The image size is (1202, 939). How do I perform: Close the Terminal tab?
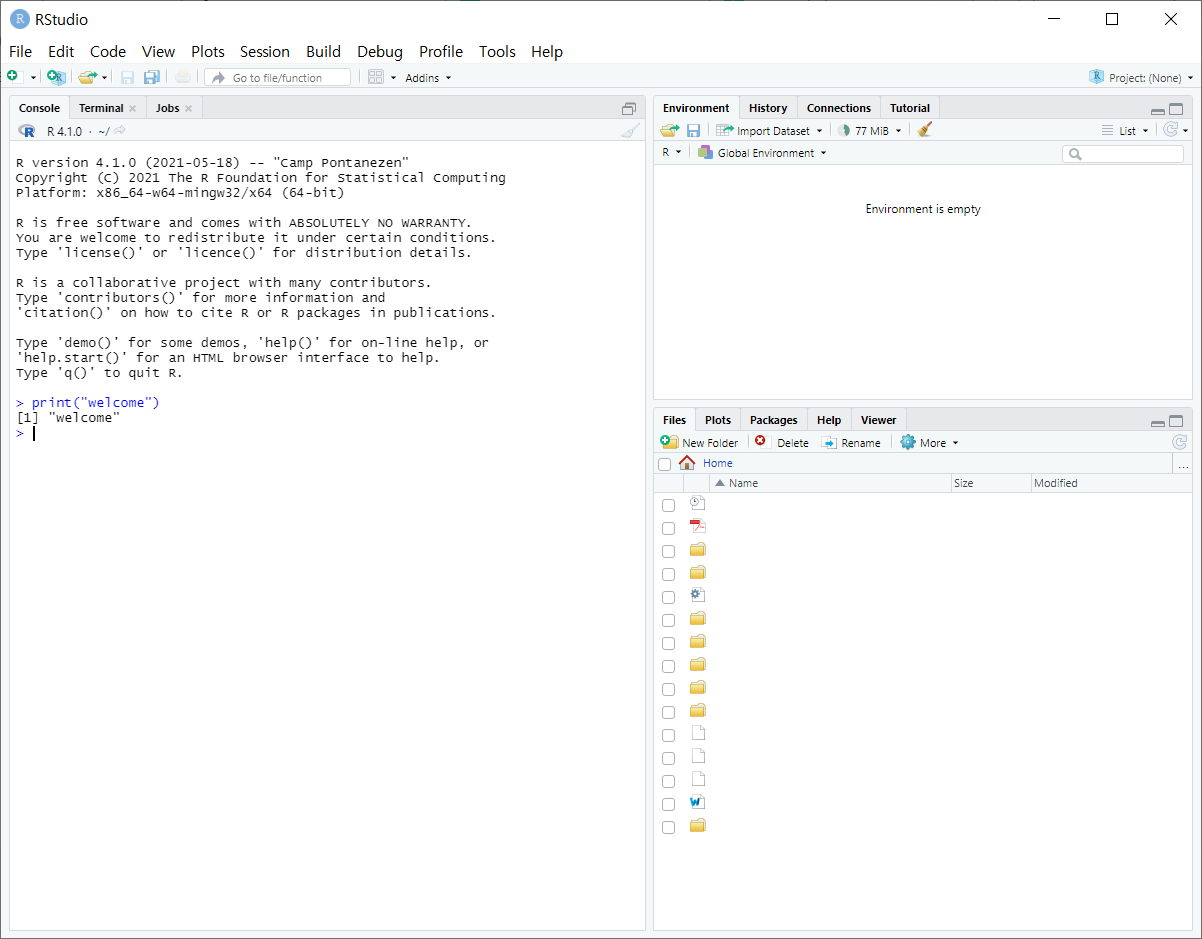132,109
